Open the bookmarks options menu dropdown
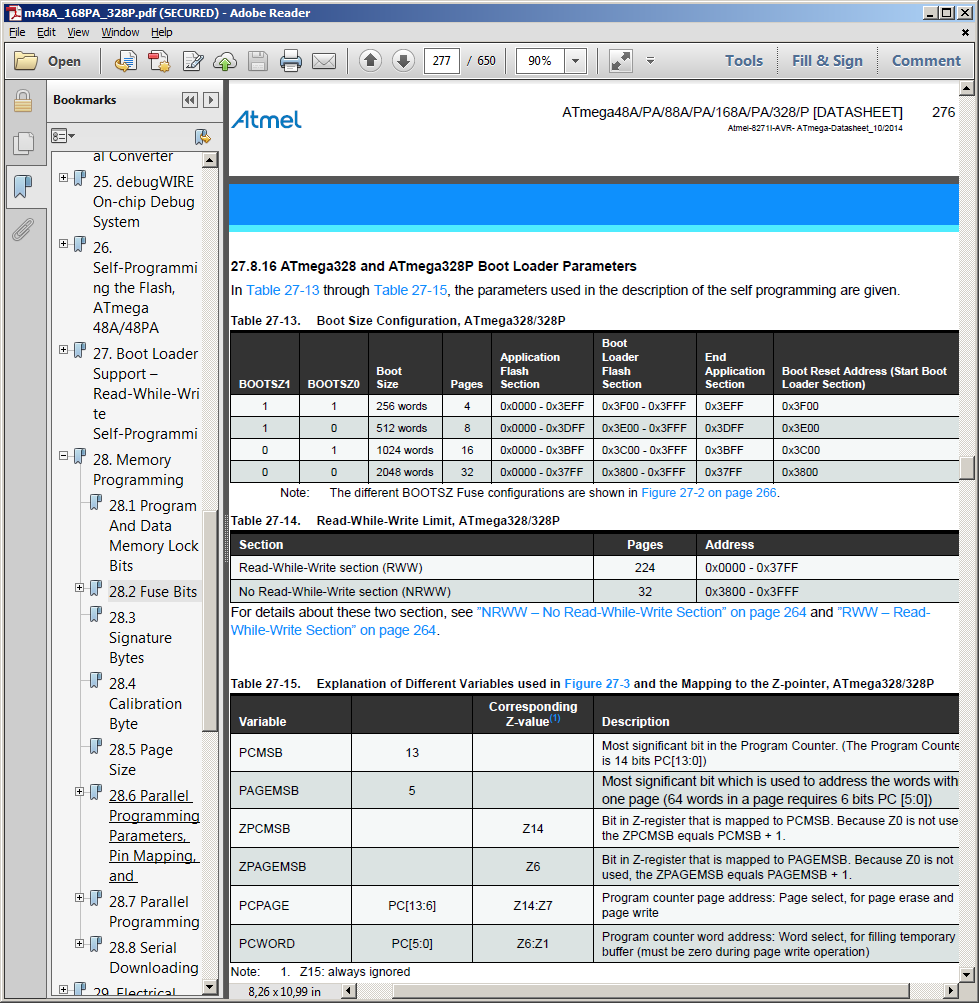 tap(64, 135)
